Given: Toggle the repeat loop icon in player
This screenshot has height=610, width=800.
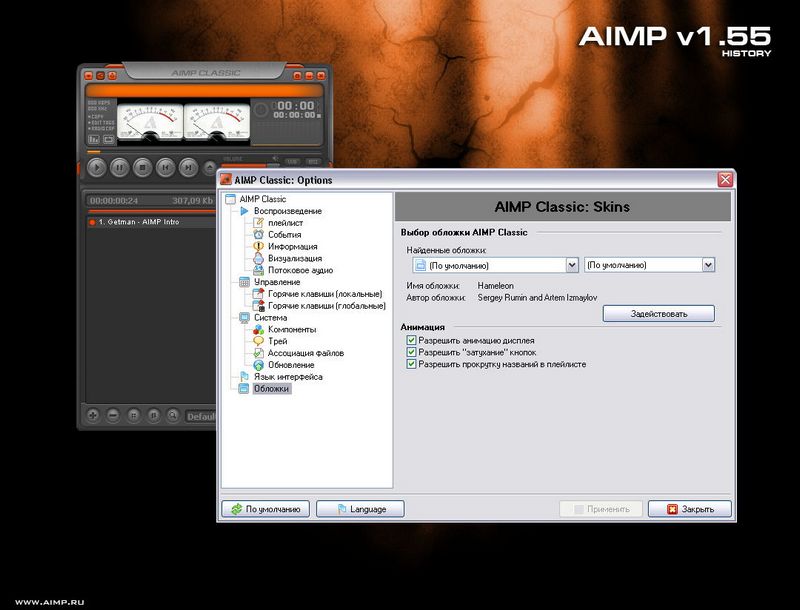Looking at the screenshot, I should tap(109, 139).
